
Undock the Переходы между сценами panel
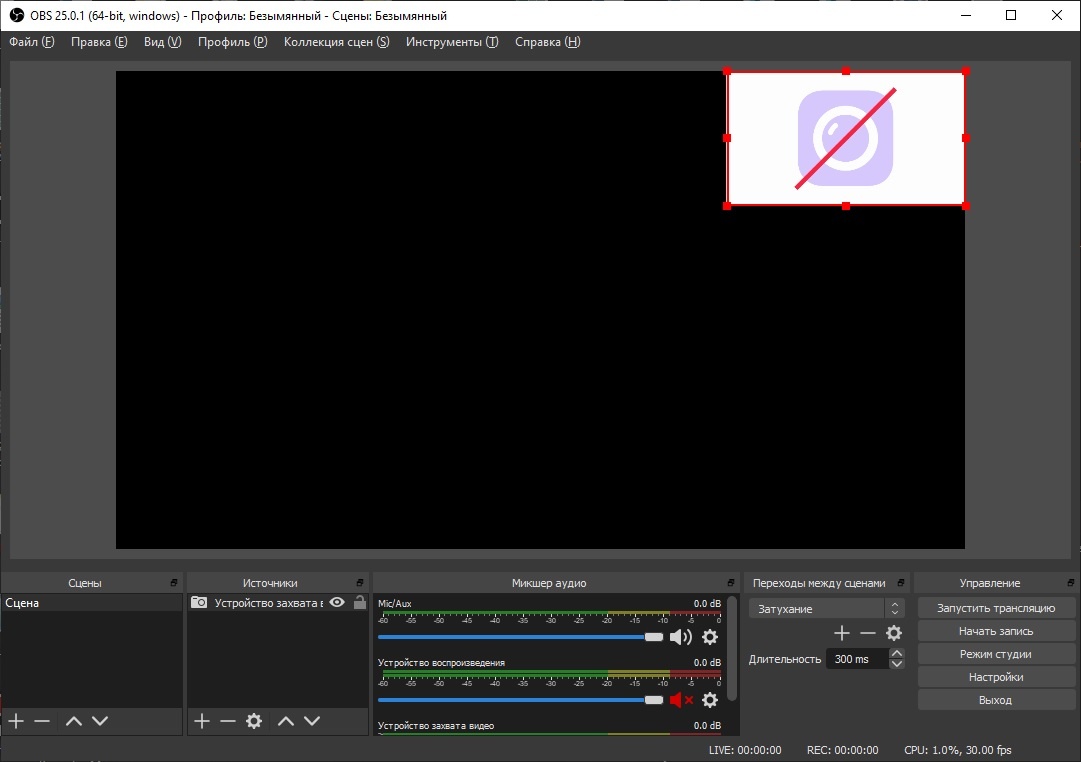click(x=900, y=583)
